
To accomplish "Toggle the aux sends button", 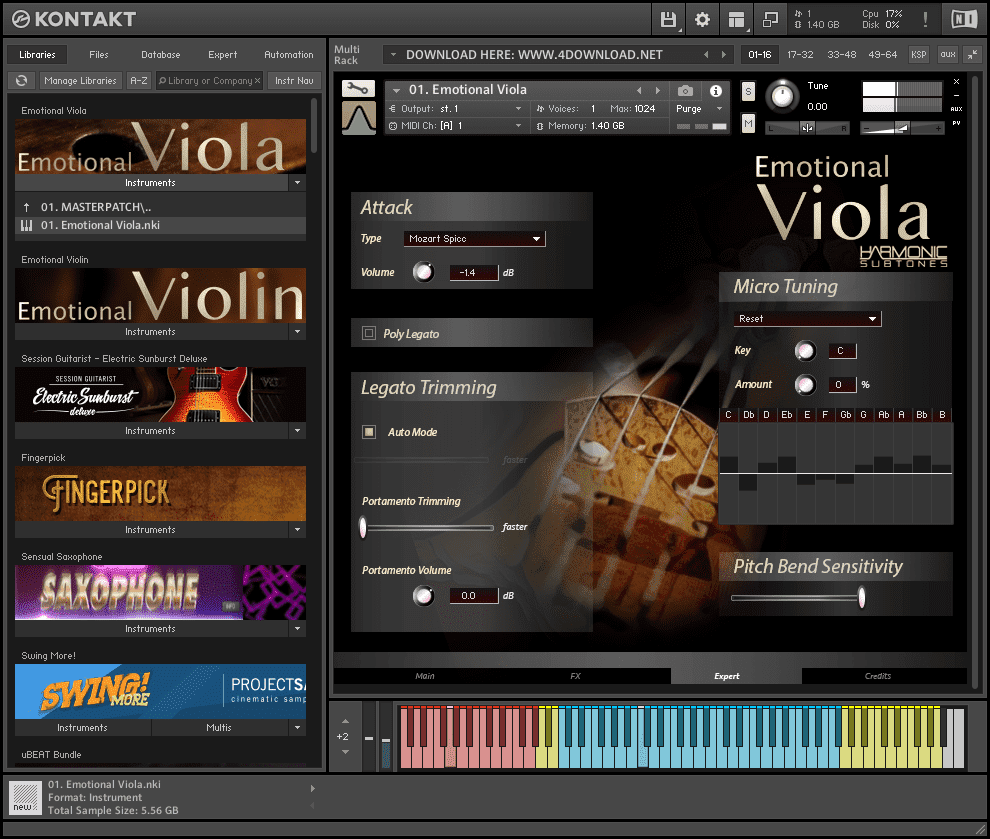I will [948, 55].
